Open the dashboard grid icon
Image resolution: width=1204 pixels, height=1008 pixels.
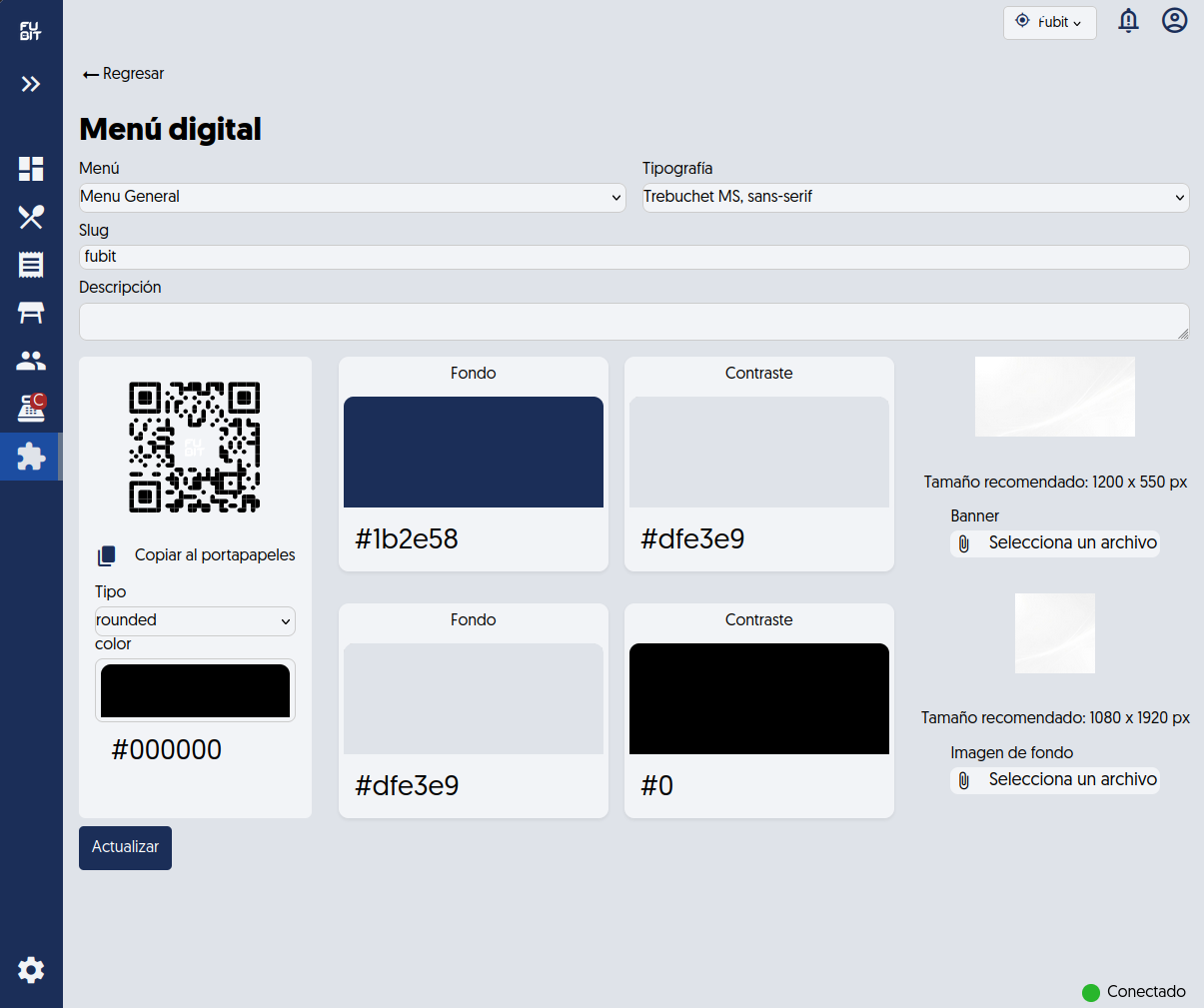coord(31,169)
